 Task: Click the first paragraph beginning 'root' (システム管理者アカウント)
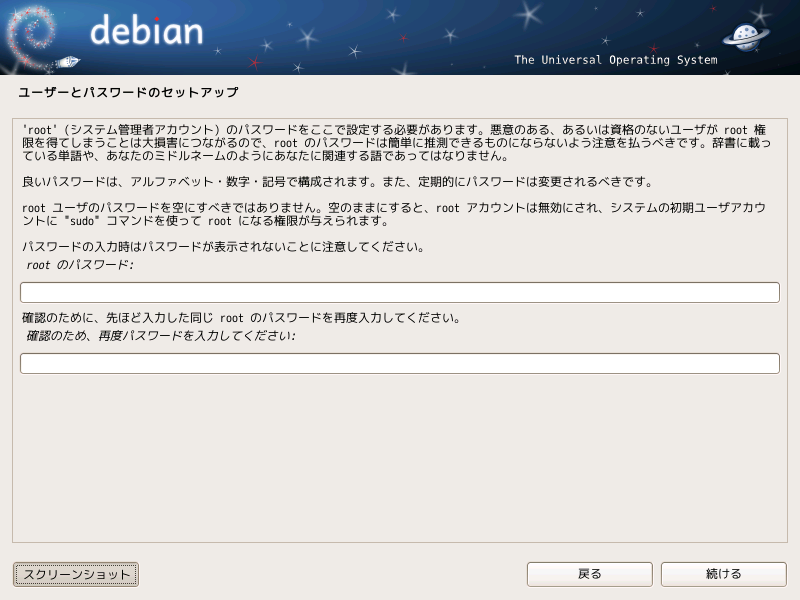coord(396,143)
